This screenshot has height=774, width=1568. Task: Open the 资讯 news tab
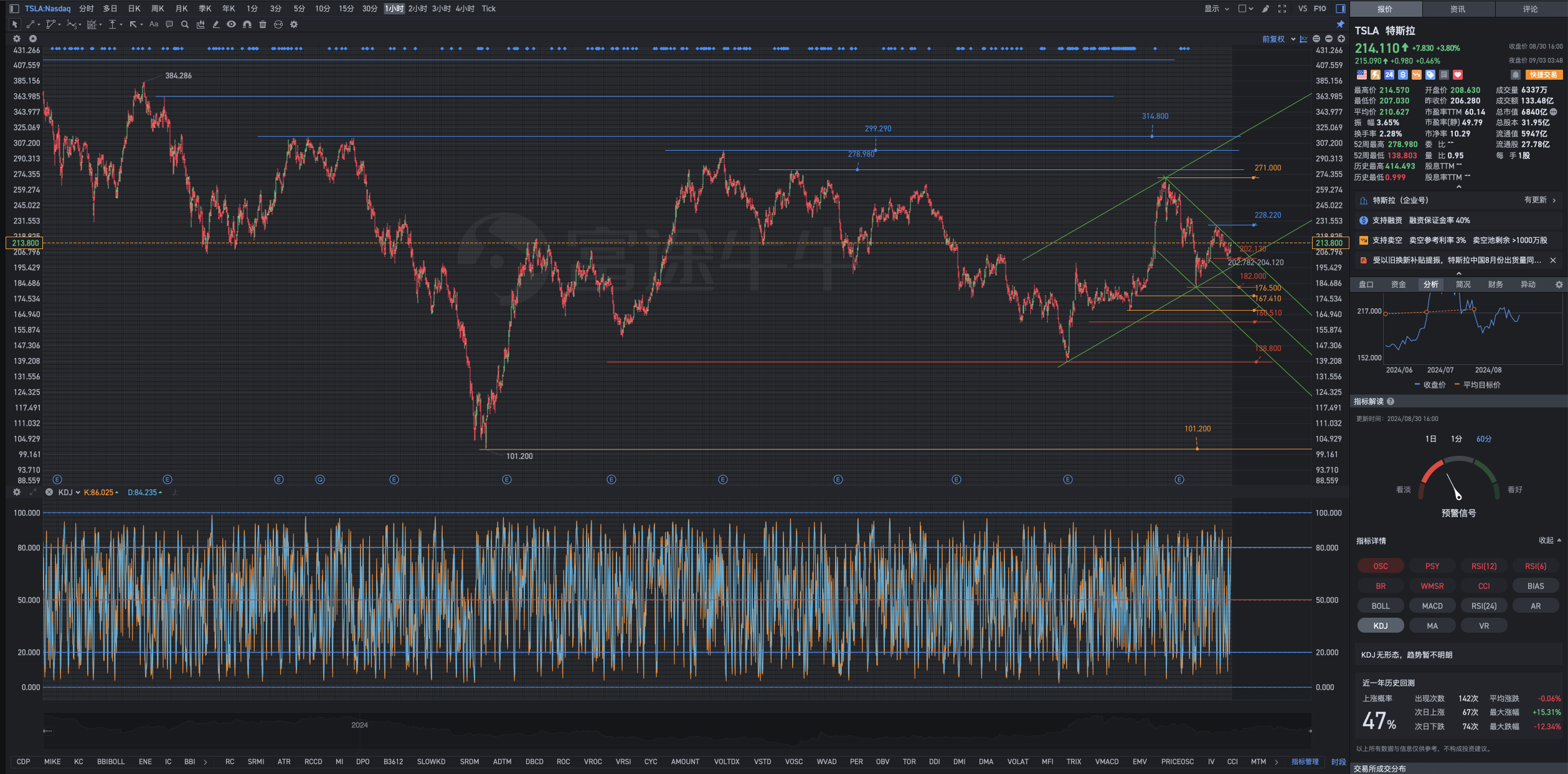pyautogui.click(x=1458, y=9)
